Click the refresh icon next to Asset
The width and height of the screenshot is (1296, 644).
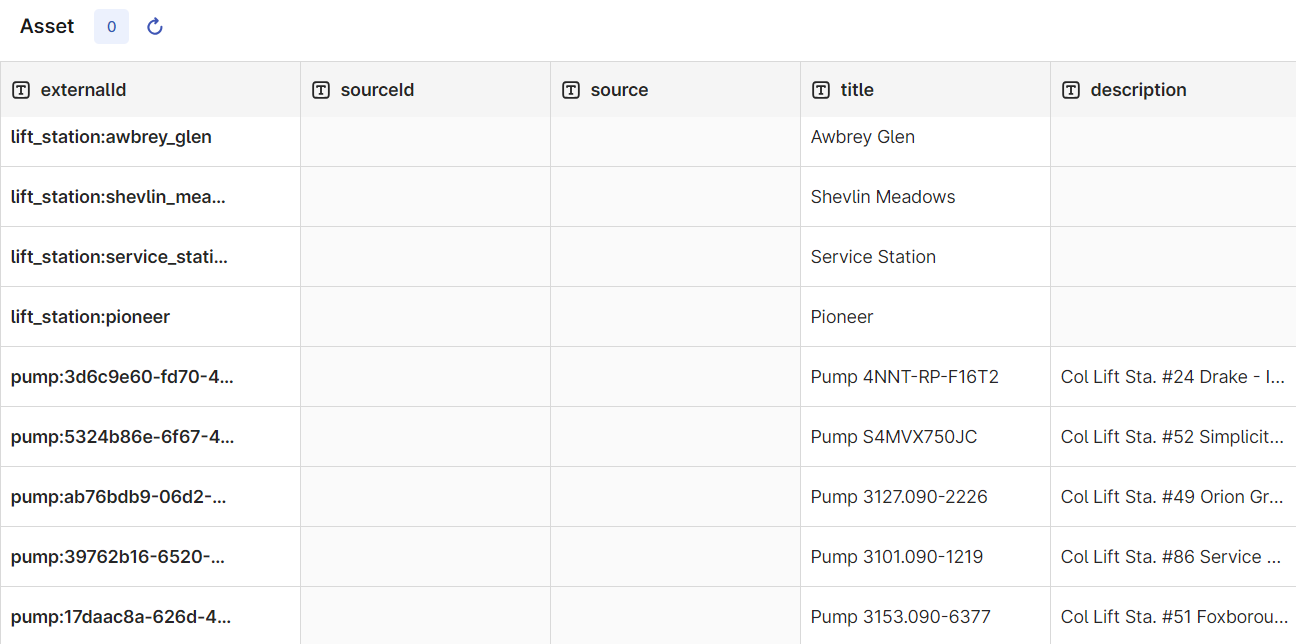pyautogui.click(x=155, y=27)
